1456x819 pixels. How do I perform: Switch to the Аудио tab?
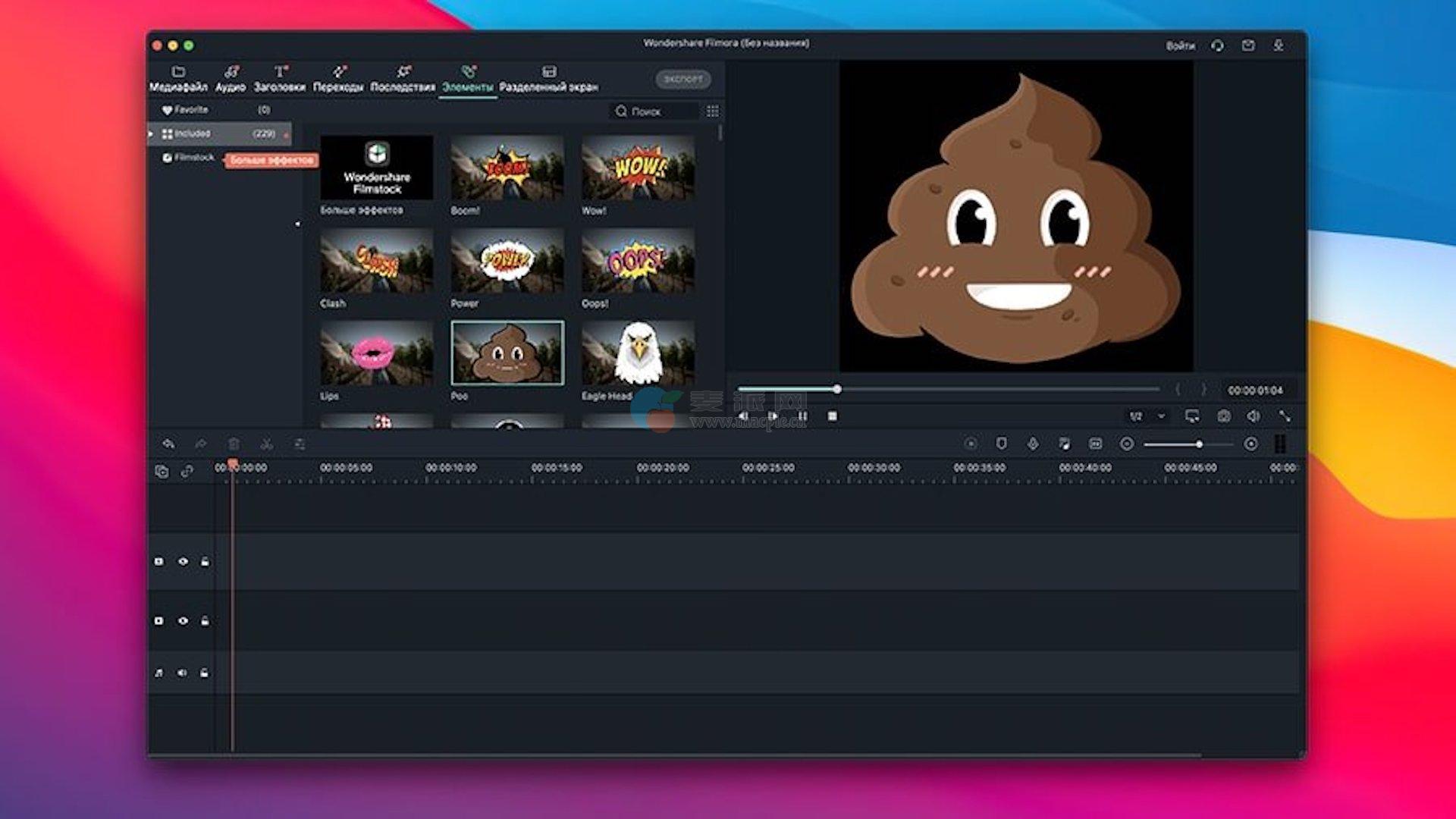[231, 79]
